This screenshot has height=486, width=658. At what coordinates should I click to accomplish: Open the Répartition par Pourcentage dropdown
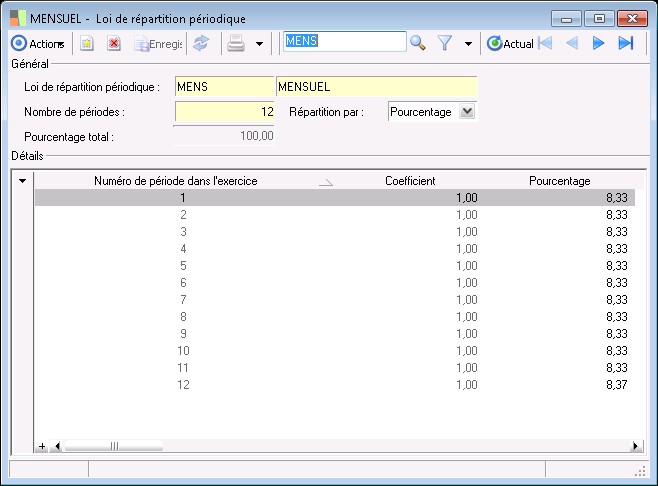(x=467, y=112)
